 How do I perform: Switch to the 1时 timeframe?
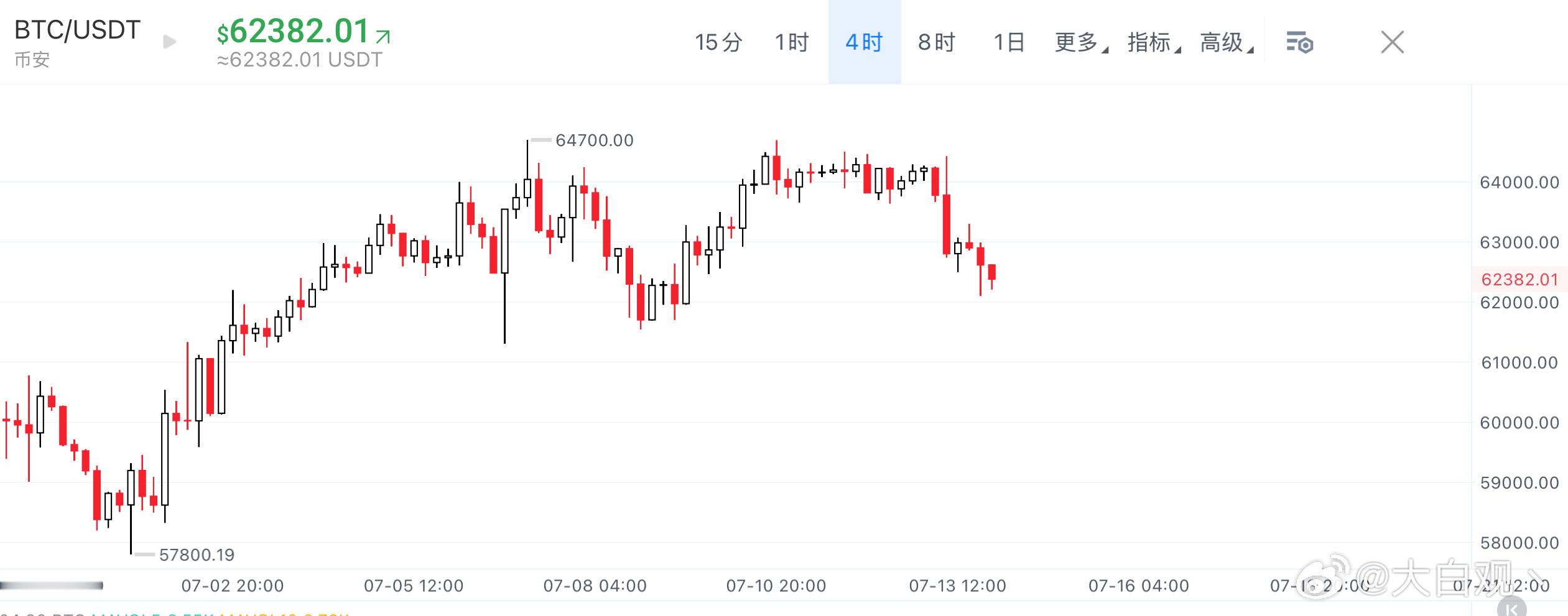(x=791, y=42)
